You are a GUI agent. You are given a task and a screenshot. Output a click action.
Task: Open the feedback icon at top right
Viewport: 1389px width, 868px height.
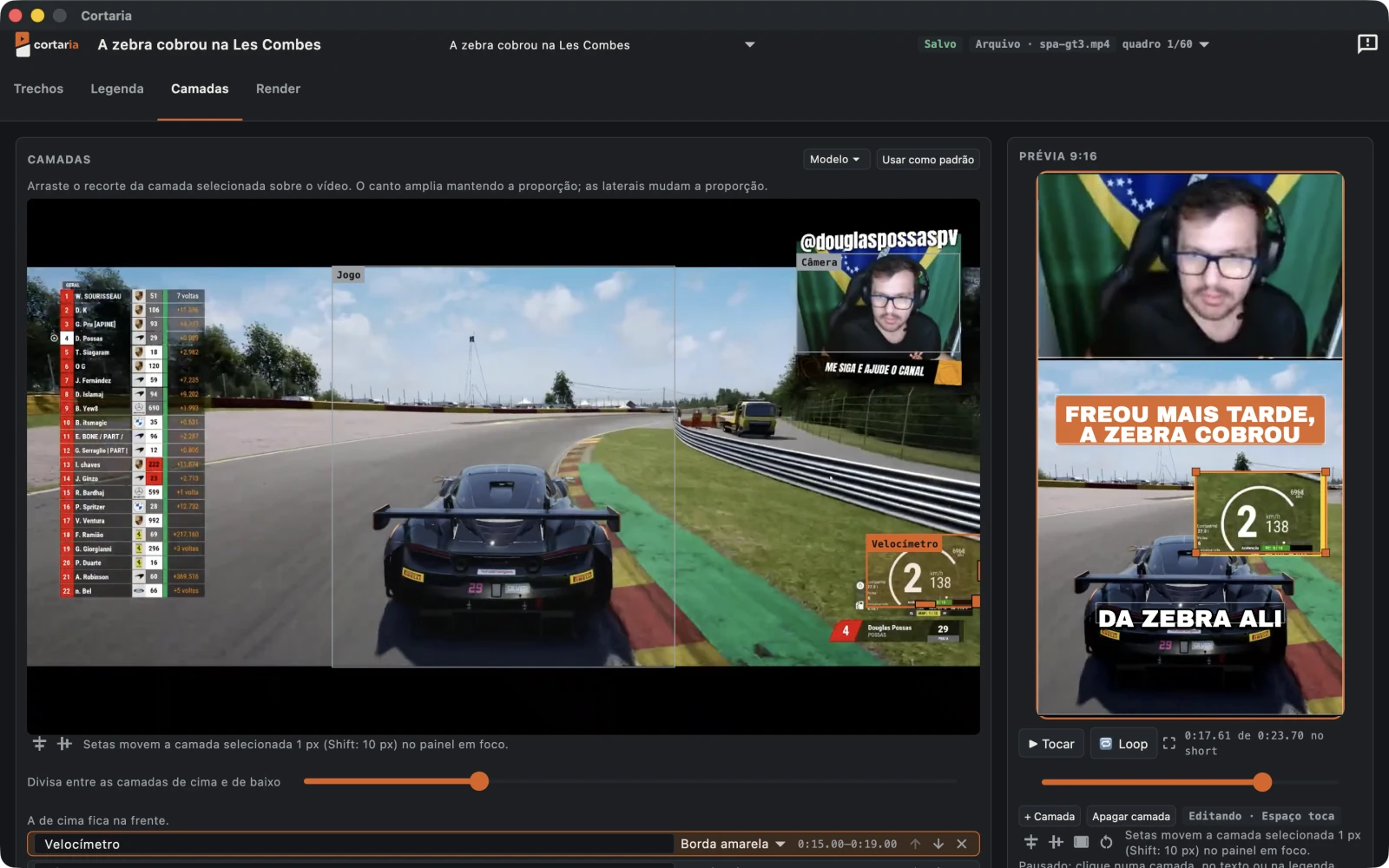pos(1367,43)
